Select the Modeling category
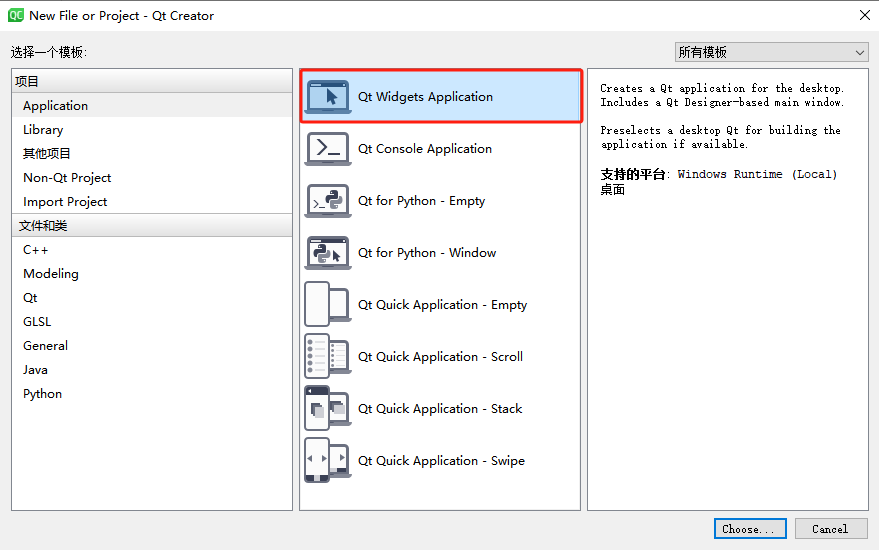The image size is (879, 550). tap(152, 274)
